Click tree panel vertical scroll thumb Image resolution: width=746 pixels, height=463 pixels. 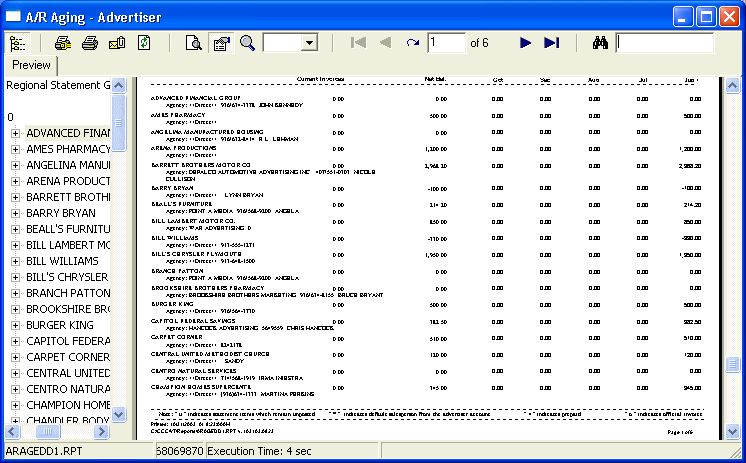118,123
